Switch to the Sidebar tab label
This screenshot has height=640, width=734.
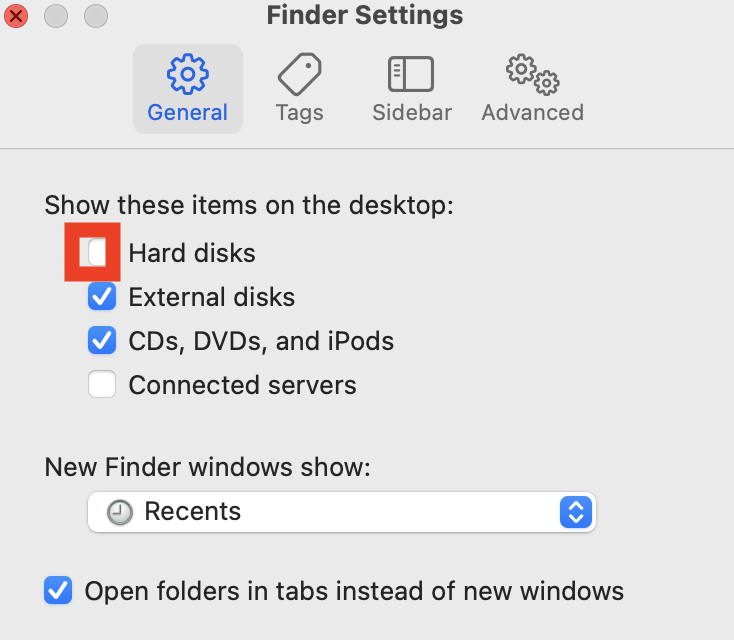pos(412,112)
